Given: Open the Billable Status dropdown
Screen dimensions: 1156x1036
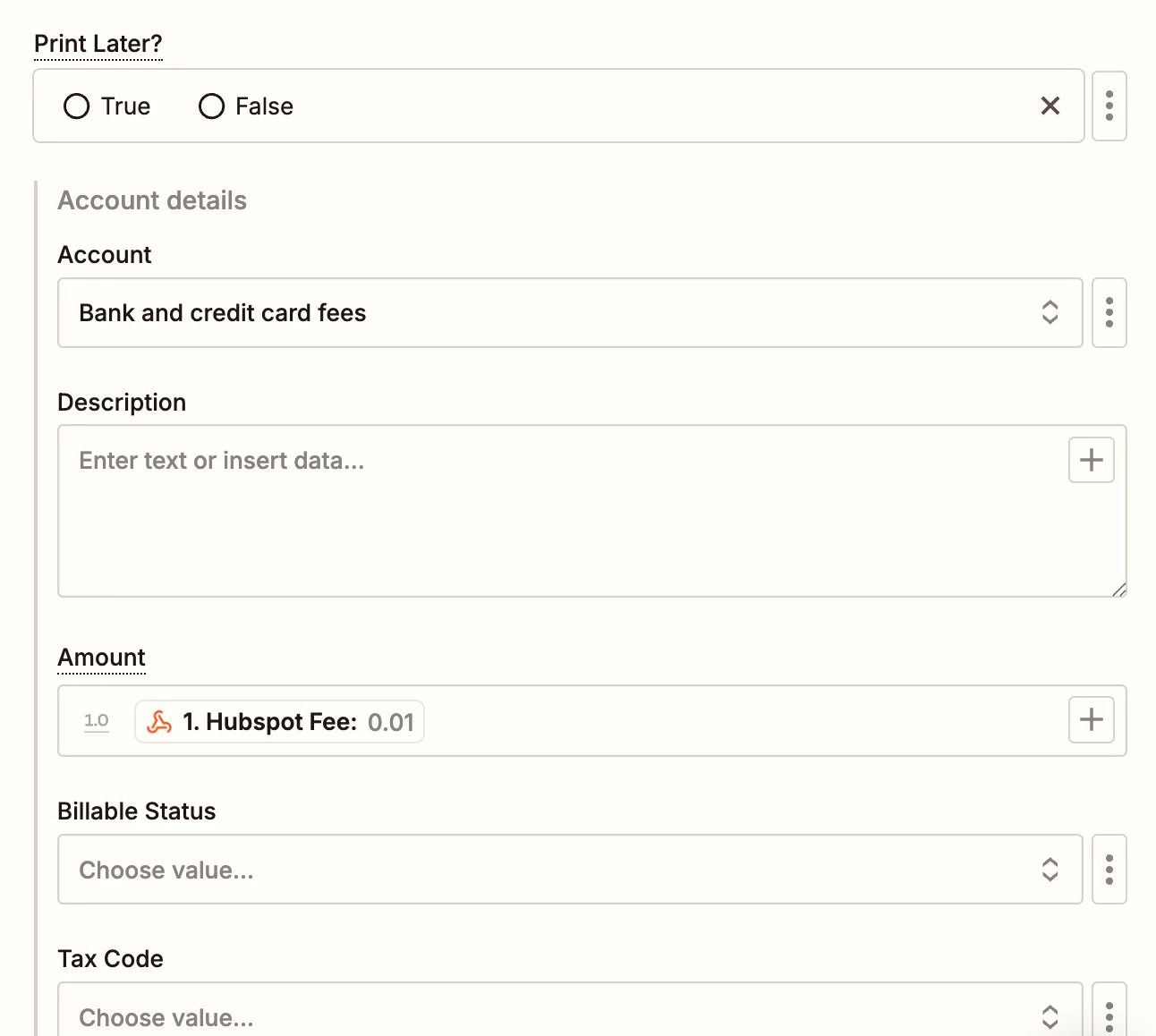Looking at the screenshot, I should point(570,870).
